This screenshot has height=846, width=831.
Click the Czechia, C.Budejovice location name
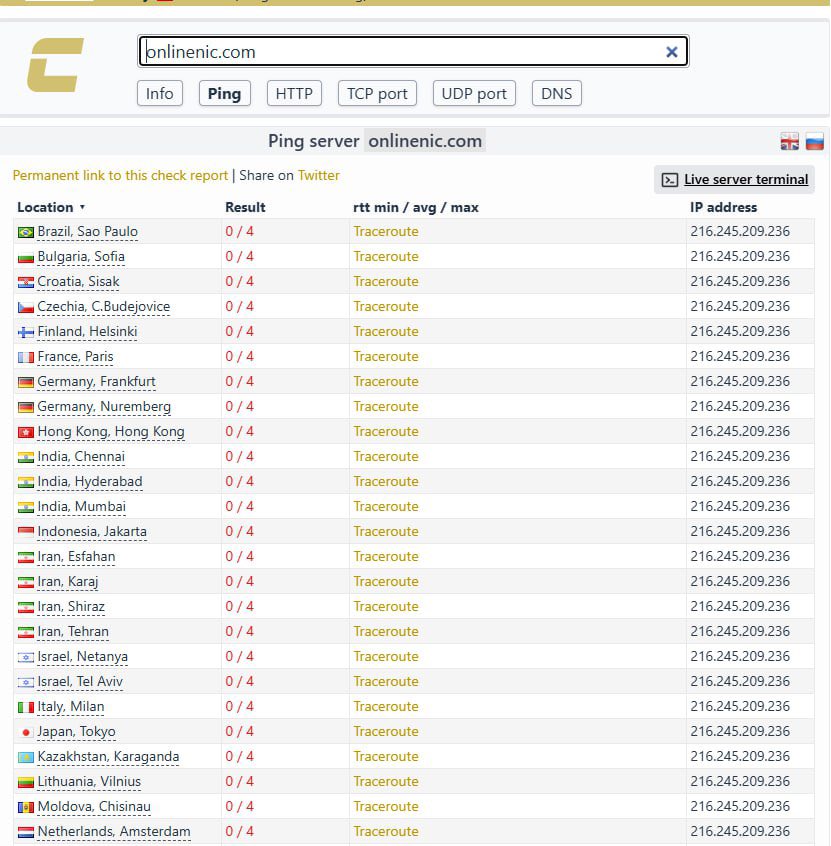[x=104, y=306]
